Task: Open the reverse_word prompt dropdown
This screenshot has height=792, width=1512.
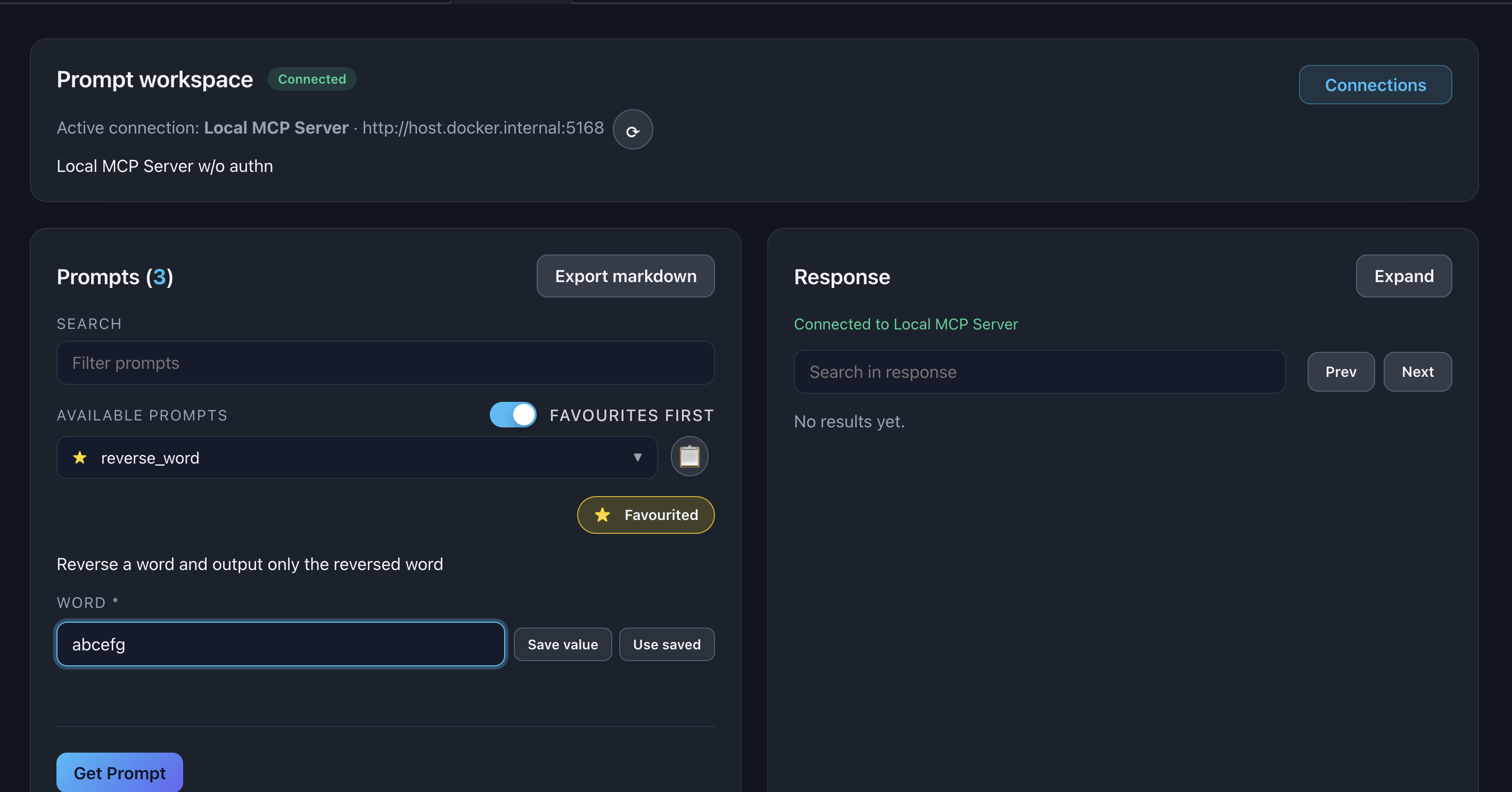Action: pyautogui.click(x=356, y=458)
